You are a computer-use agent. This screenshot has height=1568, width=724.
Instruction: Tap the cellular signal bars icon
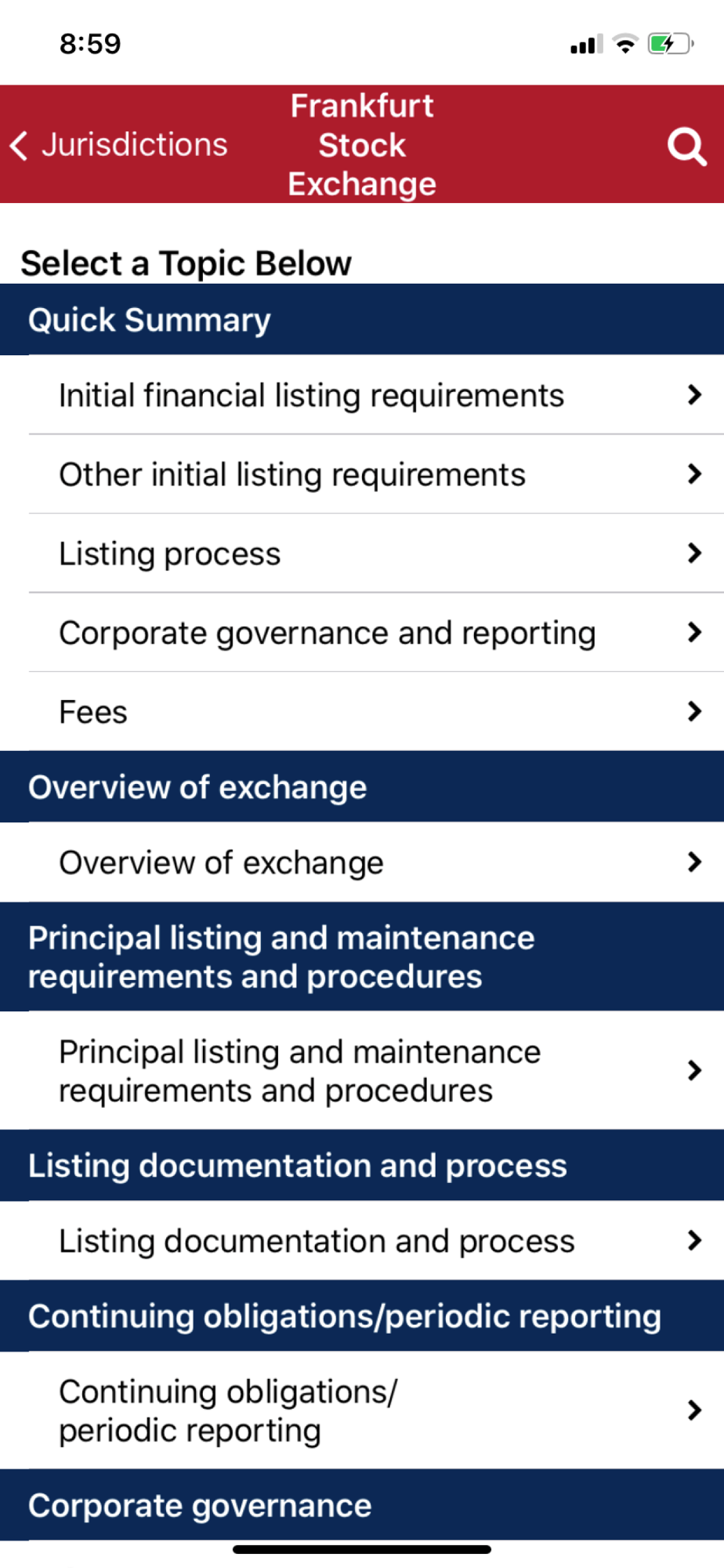[587, 44]
